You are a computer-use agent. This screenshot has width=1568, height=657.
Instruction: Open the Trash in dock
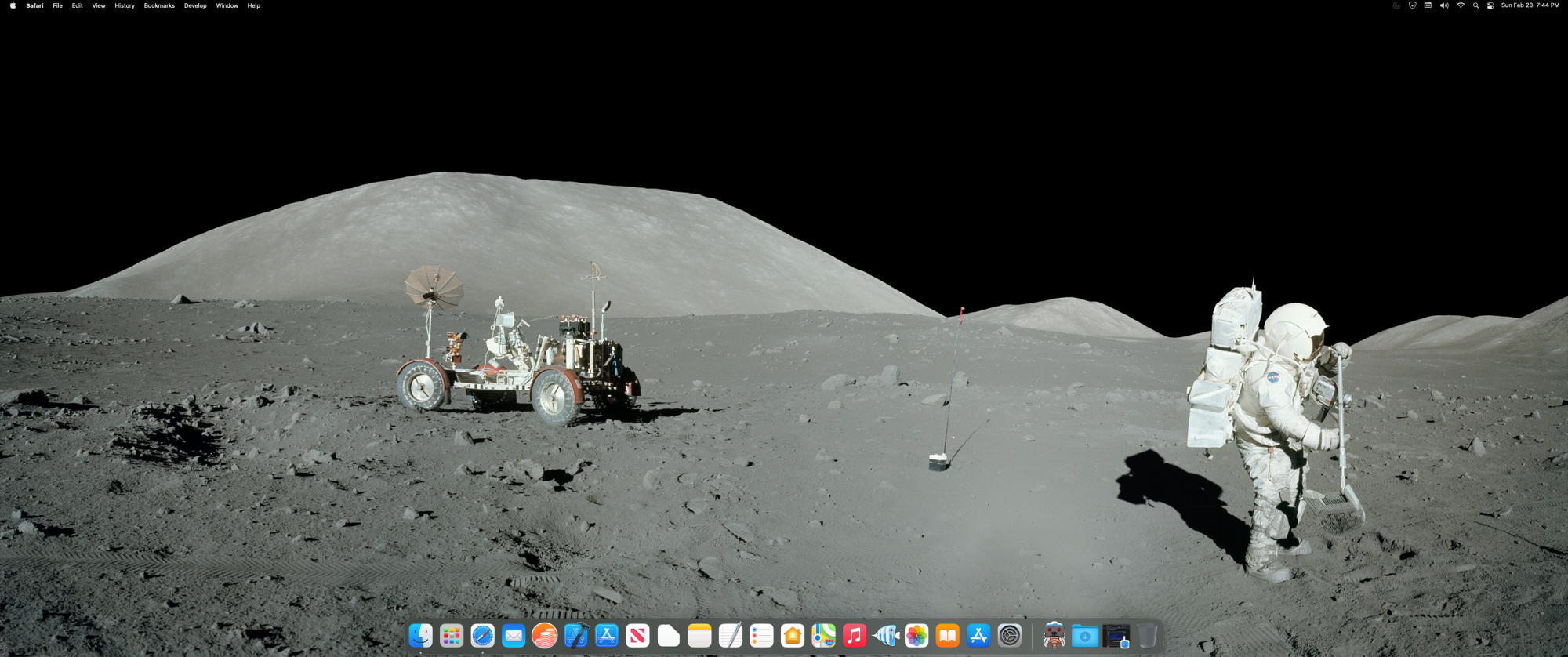coord(1147,635)
